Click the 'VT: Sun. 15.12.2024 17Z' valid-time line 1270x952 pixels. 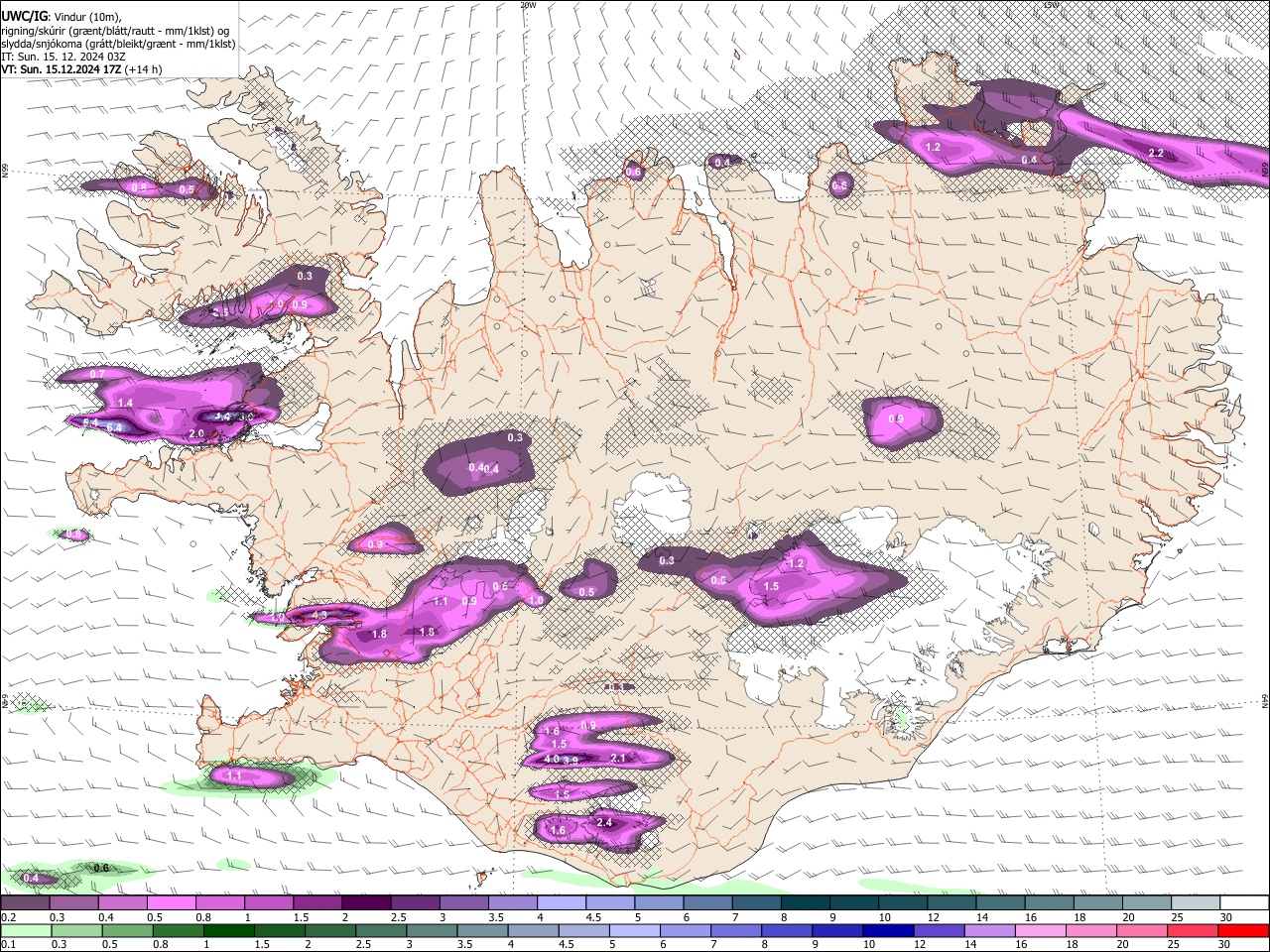61,69
